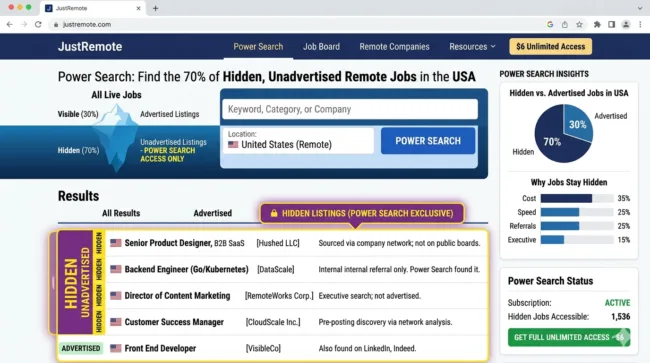Click the JustRemote logo
This screenshot has width=650, height=363.
point(90,46)
